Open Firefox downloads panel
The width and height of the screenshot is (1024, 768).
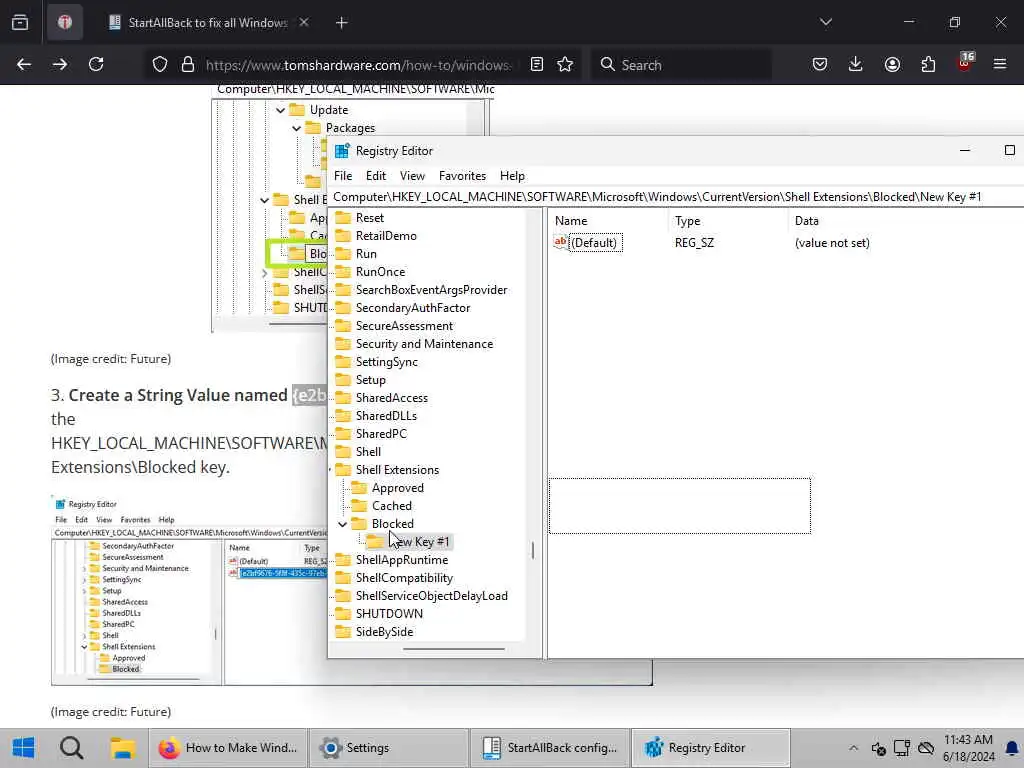click(856, 64)
